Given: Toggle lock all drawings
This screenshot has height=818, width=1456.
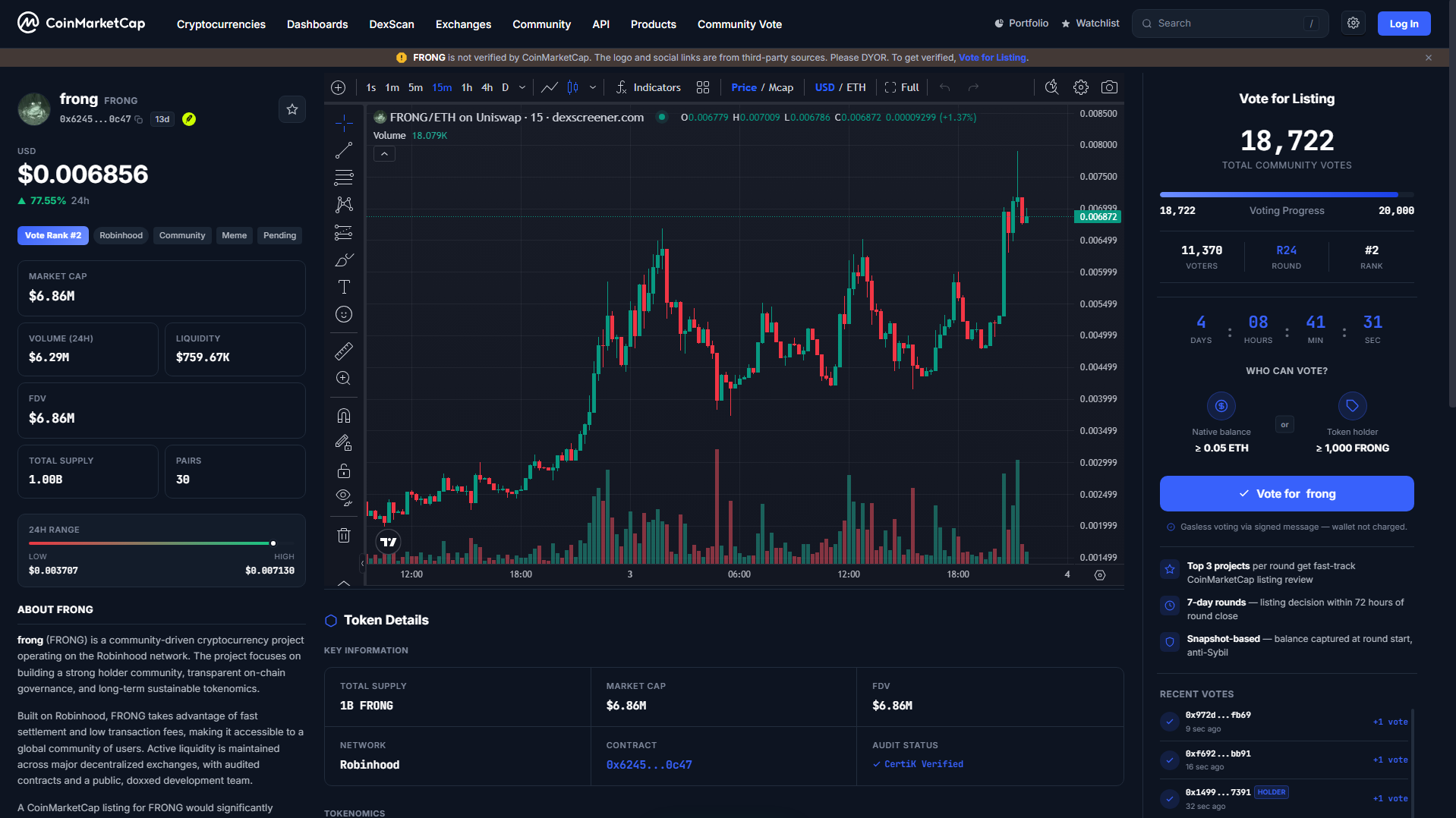Looking at the screenshot, I should point(344,470).
